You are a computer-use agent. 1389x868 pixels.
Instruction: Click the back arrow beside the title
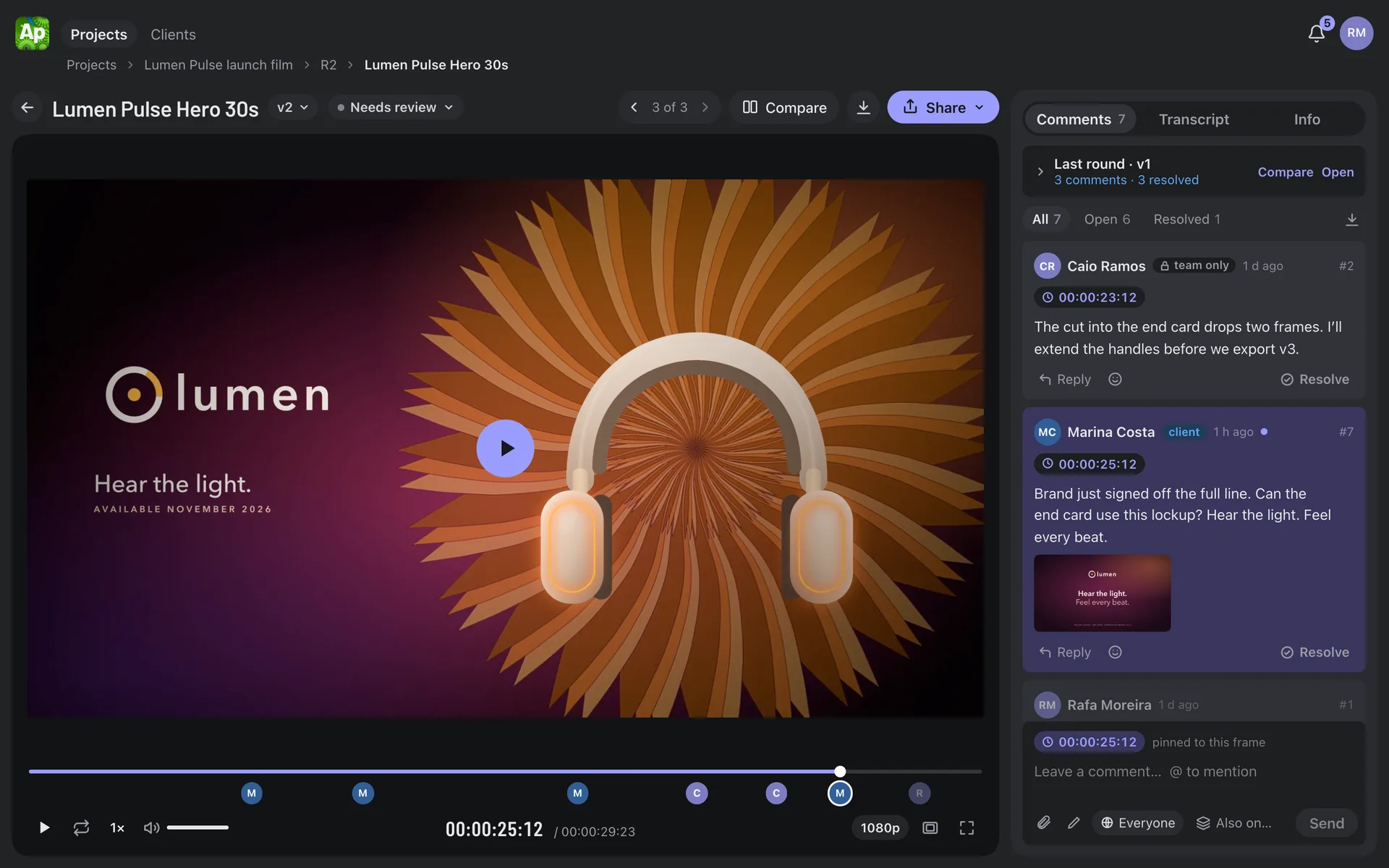pos(27,108)
